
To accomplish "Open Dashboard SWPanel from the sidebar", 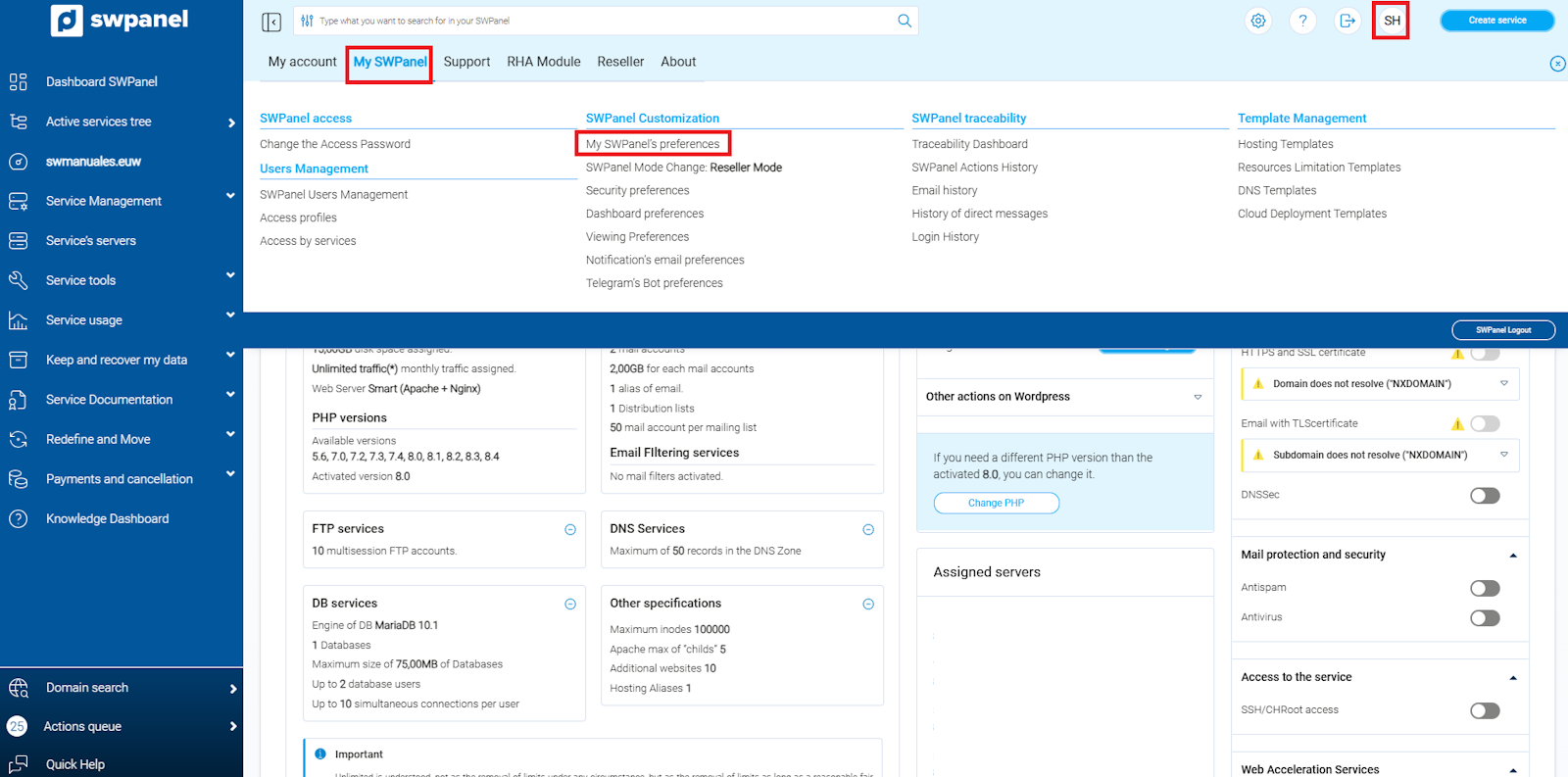I will point(101,81).
